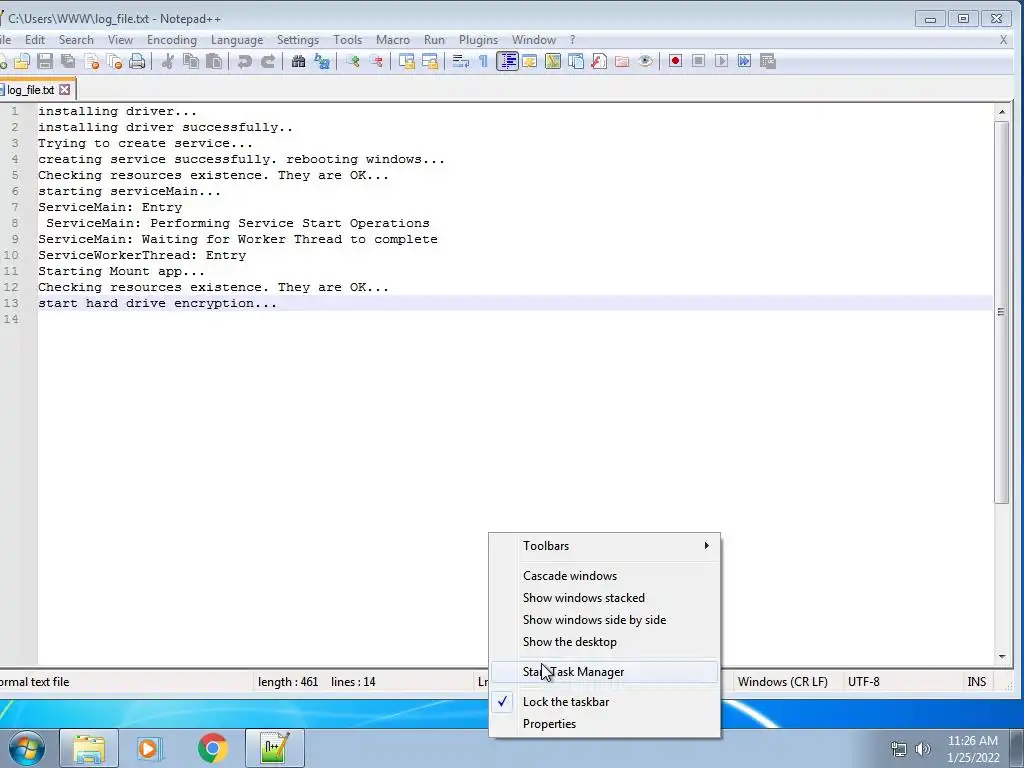The image size is (1024, 768).
Task: Open the Edit menu
Action: pyautogui.click(x=35, y=40)
